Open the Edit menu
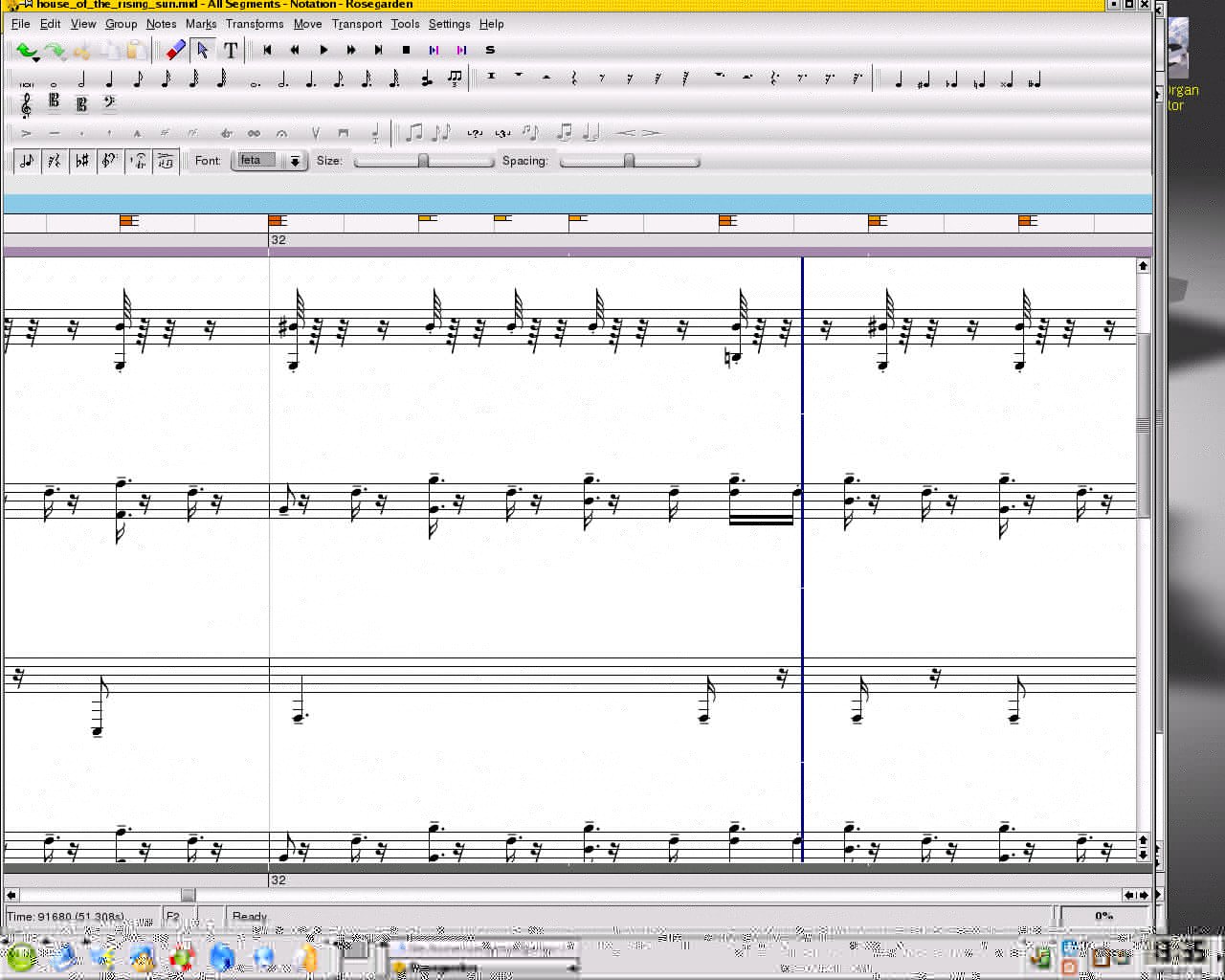Image resolution: width=1225 pixels, height=980 pixels. pos(50,24)
